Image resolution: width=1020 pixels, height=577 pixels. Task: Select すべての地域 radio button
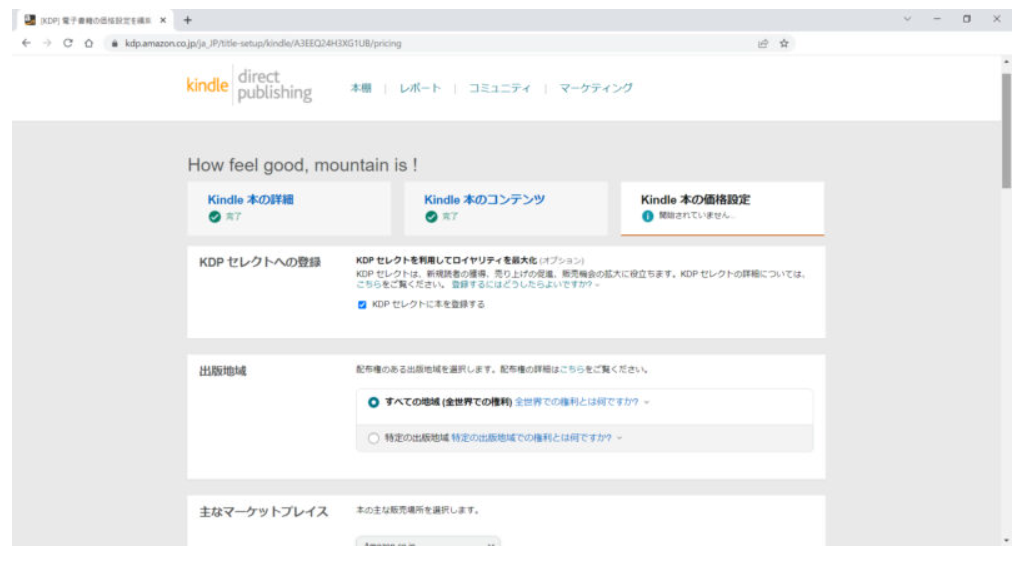tap(373, 402)
